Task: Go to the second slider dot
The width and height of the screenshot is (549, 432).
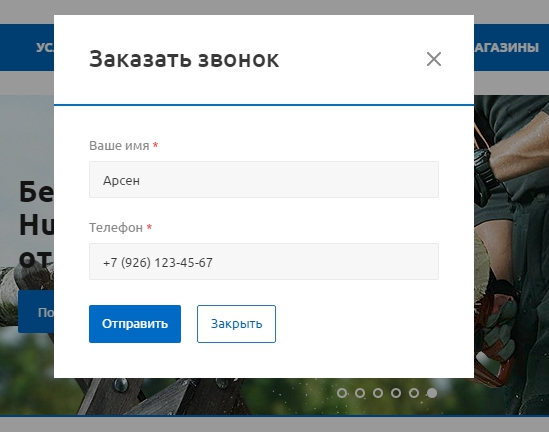Action: point(360,393)
